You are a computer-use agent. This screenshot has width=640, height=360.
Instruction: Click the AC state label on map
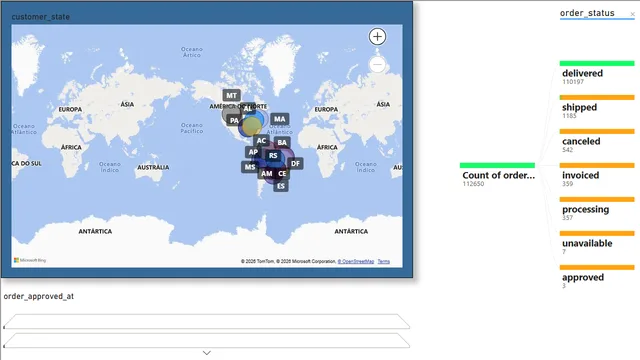pos(261,141)
